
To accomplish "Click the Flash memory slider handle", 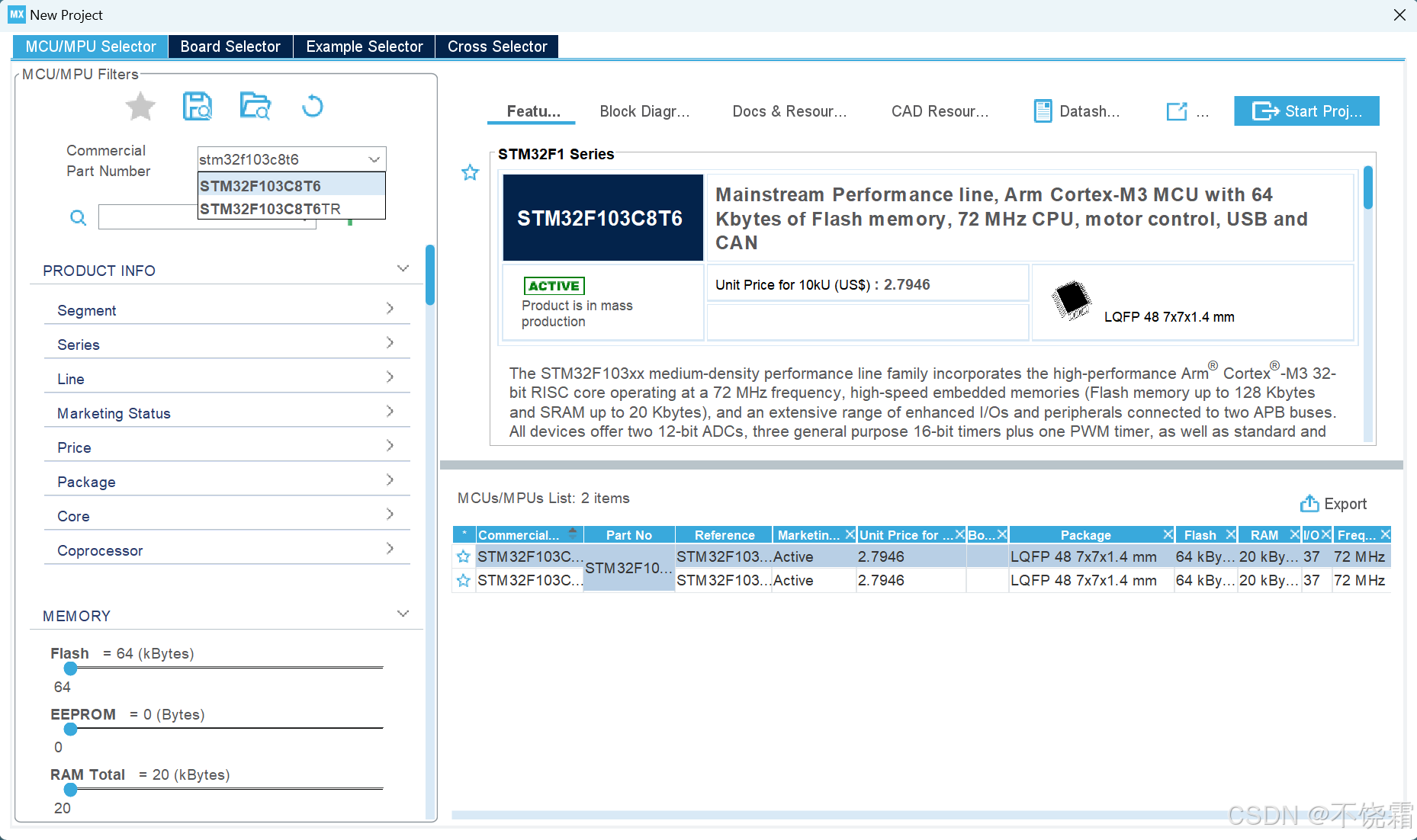I will click(x=71, y=668).
